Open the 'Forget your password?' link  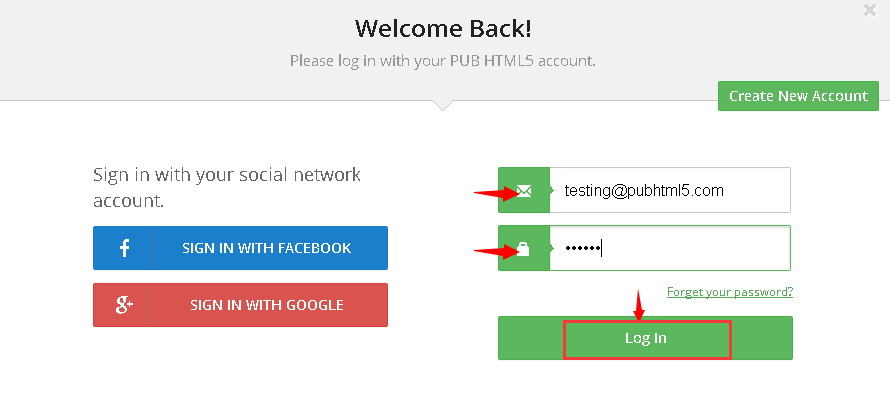730,292
